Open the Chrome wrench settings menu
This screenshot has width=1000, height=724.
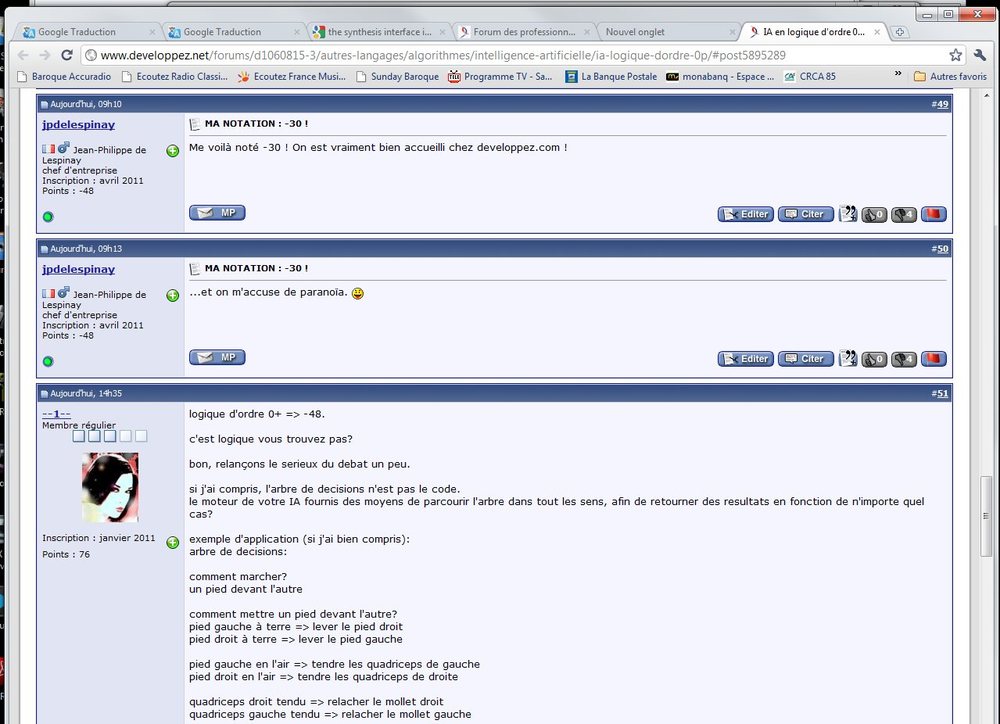point(979,55)
